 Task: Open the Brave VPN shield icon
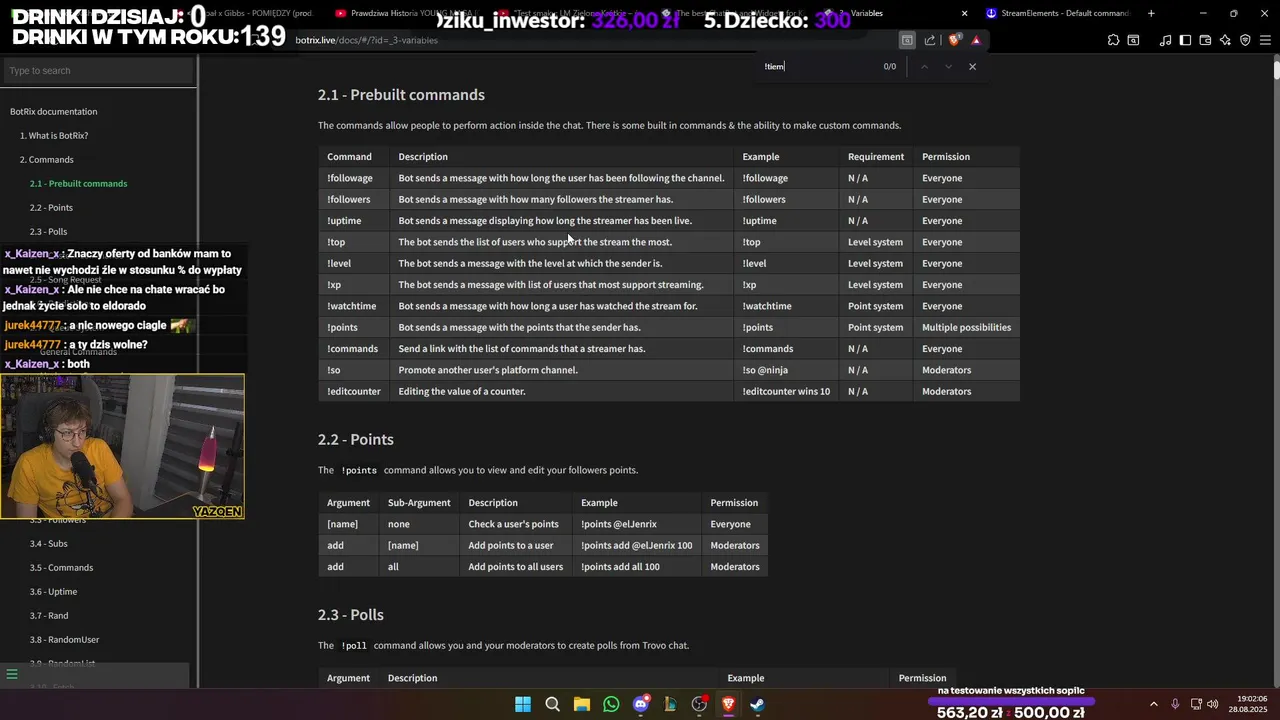pyautogui.click(x=1245, y=40)
